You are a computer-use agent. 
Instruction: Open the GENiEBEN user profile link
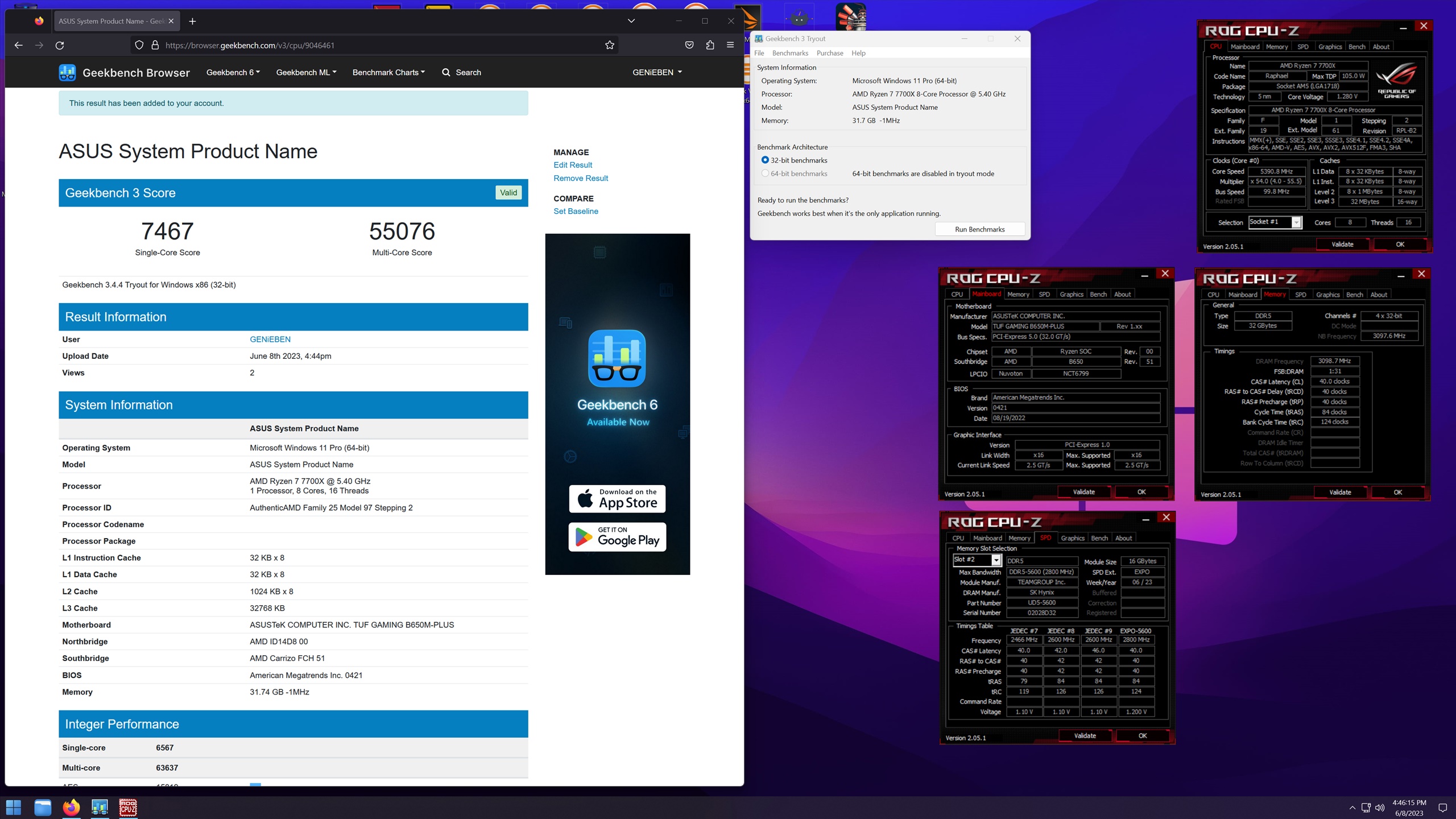(270, 339)
